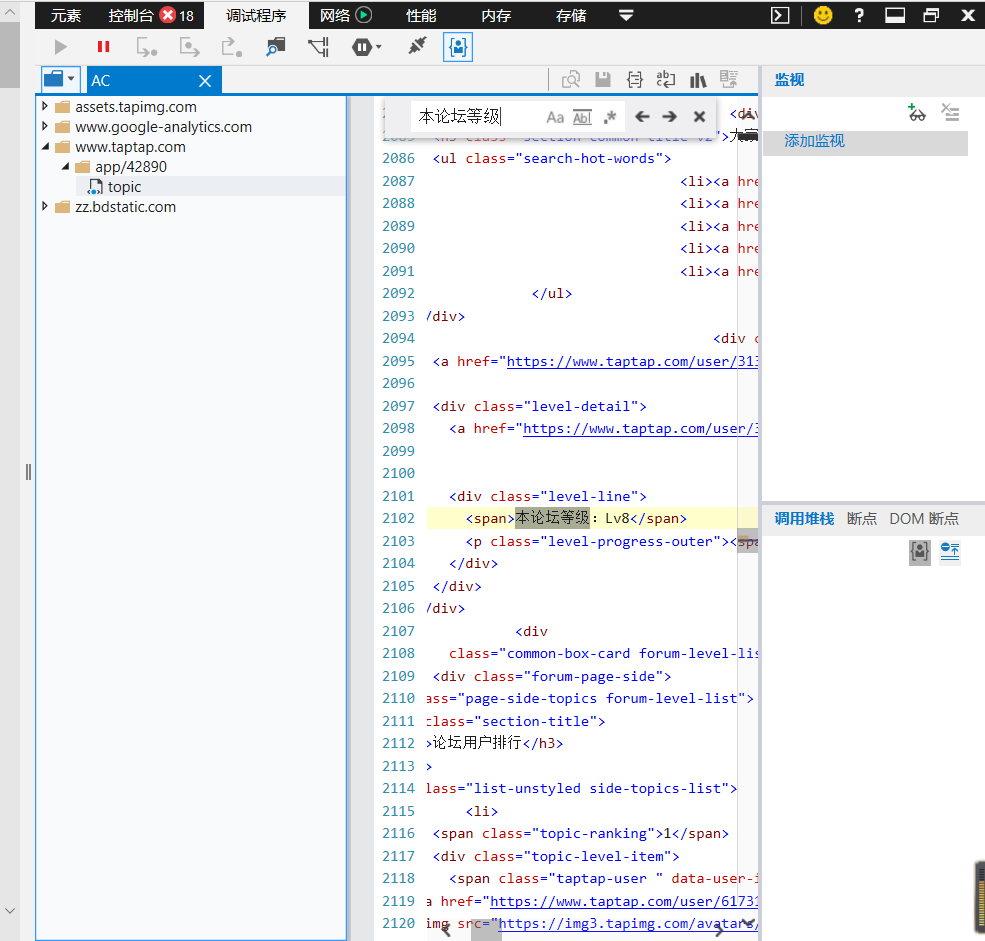Click the Step Out toolbar icon

pyautogui.click(x=231, y=47)
